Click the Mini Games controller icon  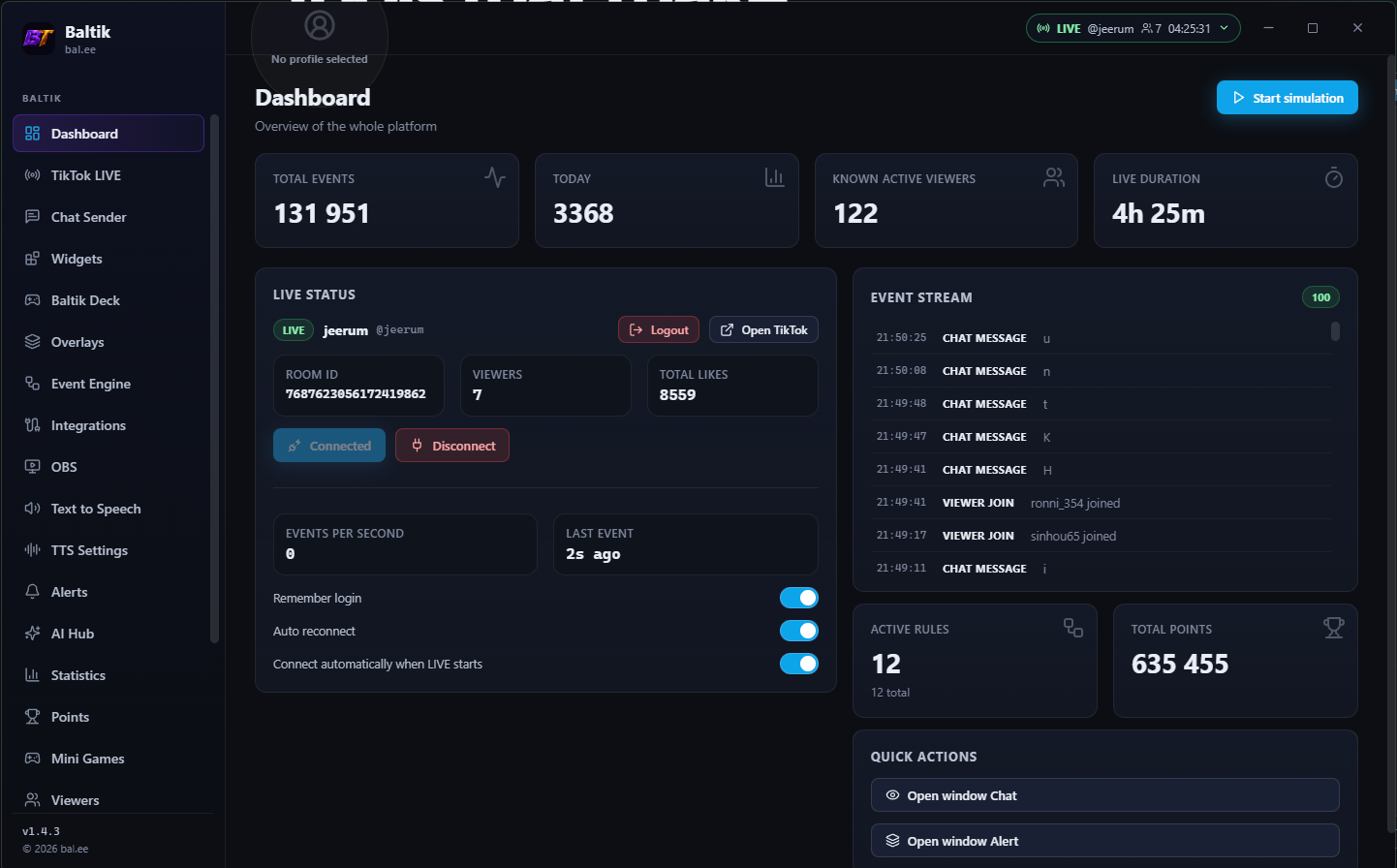pos(32,759)
